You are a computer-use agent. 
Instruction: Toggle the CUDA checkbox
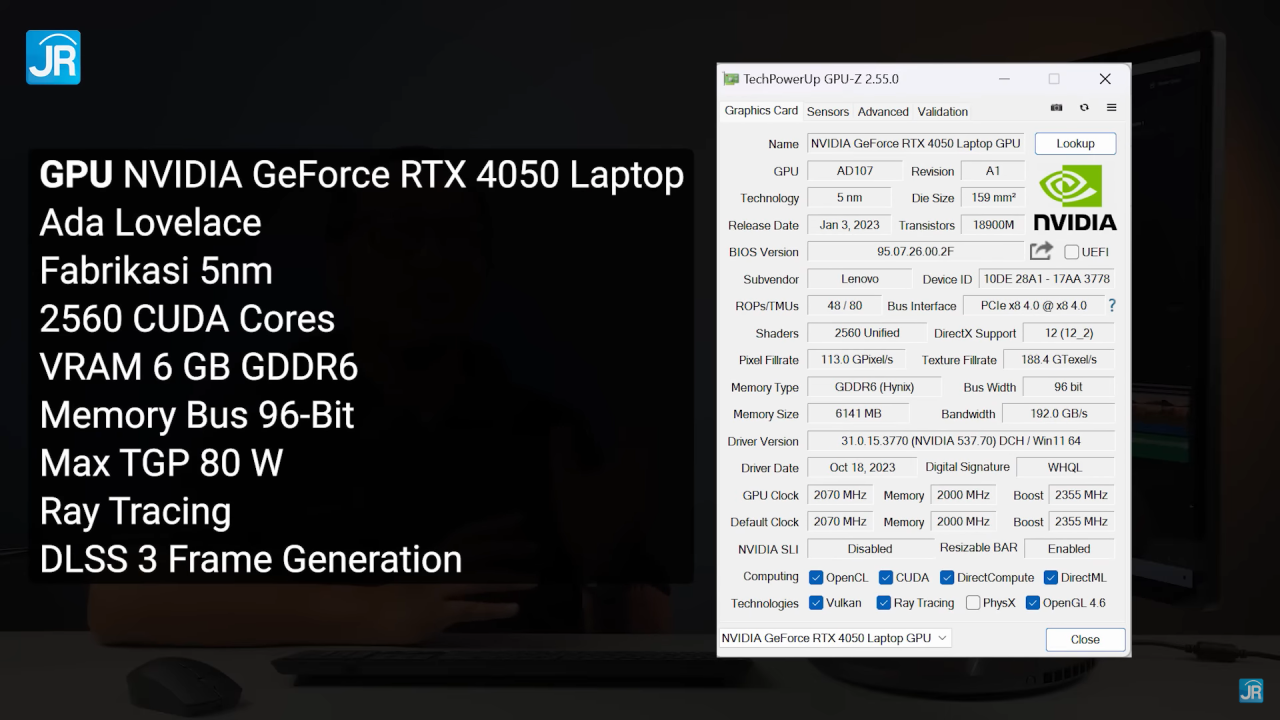pyautogui.click(x=886, y=577)
